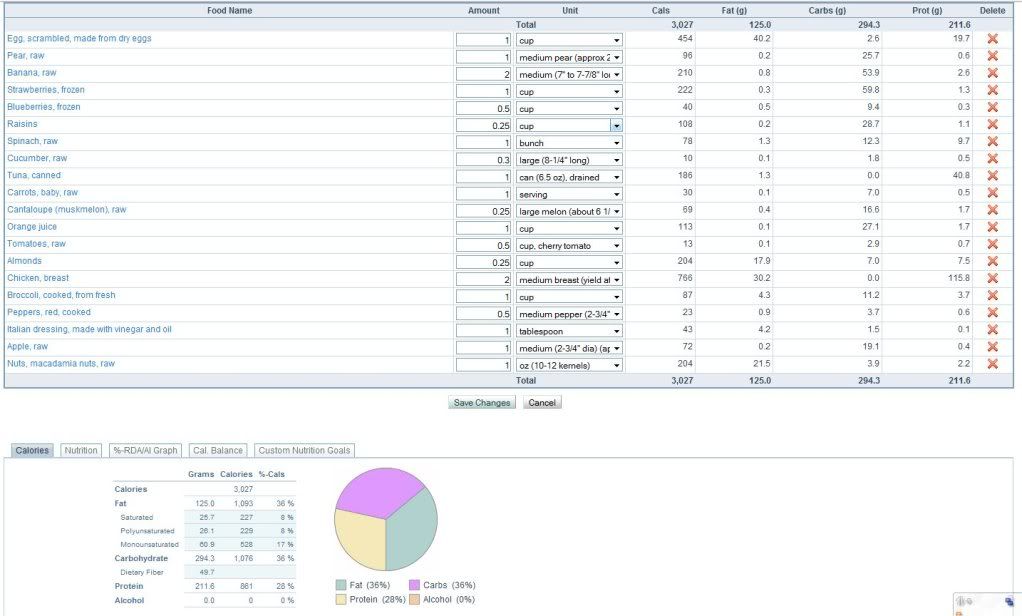Switch to the Calories tab
This screenshot has width=1022, height=616.
coord(32,450)
